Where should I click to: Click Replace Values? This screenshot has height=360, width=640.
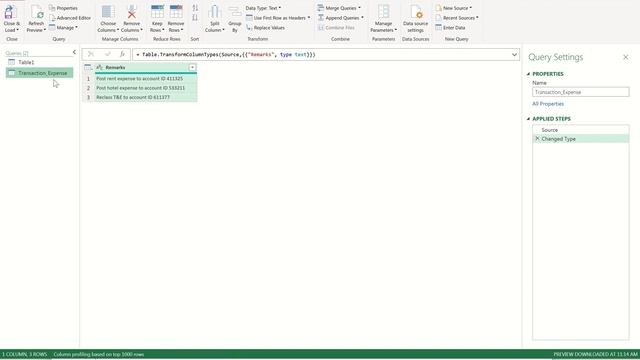[265, 28]
